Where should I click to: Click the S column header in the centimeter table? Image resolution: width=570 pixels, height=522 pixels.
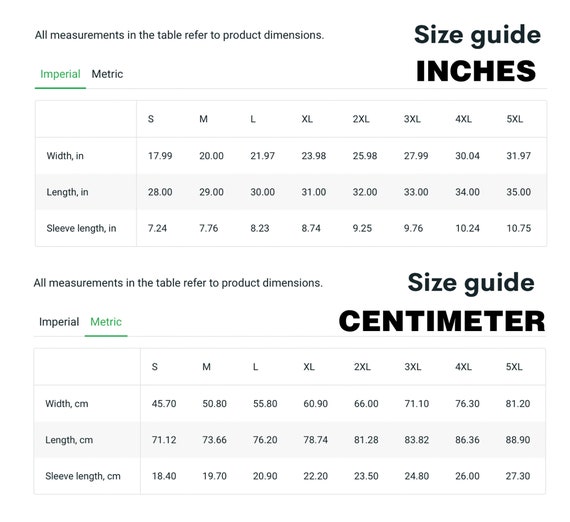point(154,367)
